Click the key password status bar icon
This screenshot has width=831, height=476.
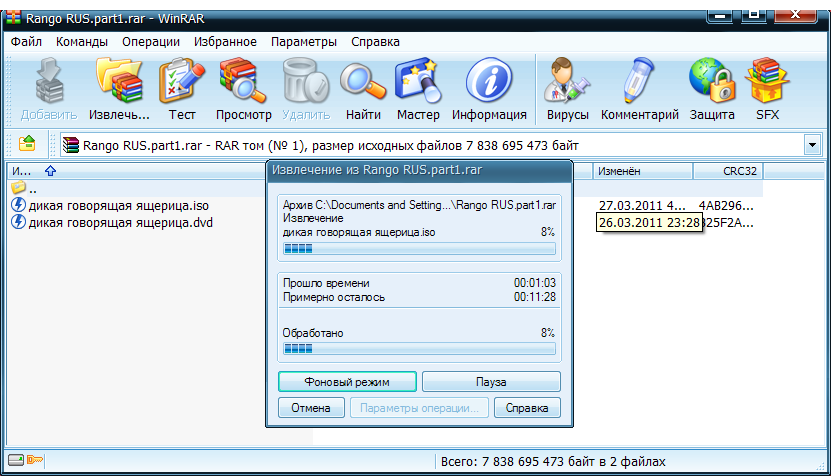(34, 460)
